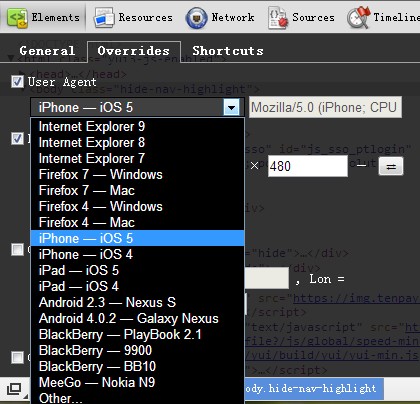Click the body.hide-nav-highlight breadcrumb

tap(314, 389)
